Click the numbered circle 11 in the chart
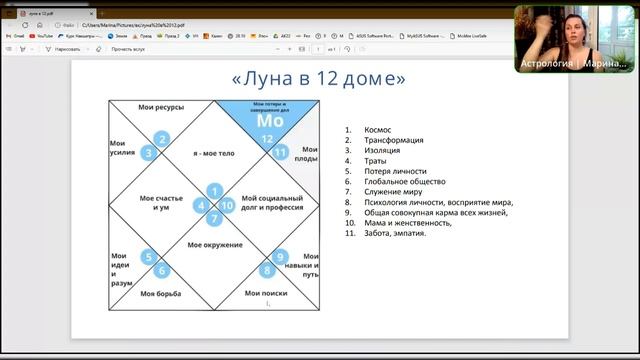 pos(280,153)
